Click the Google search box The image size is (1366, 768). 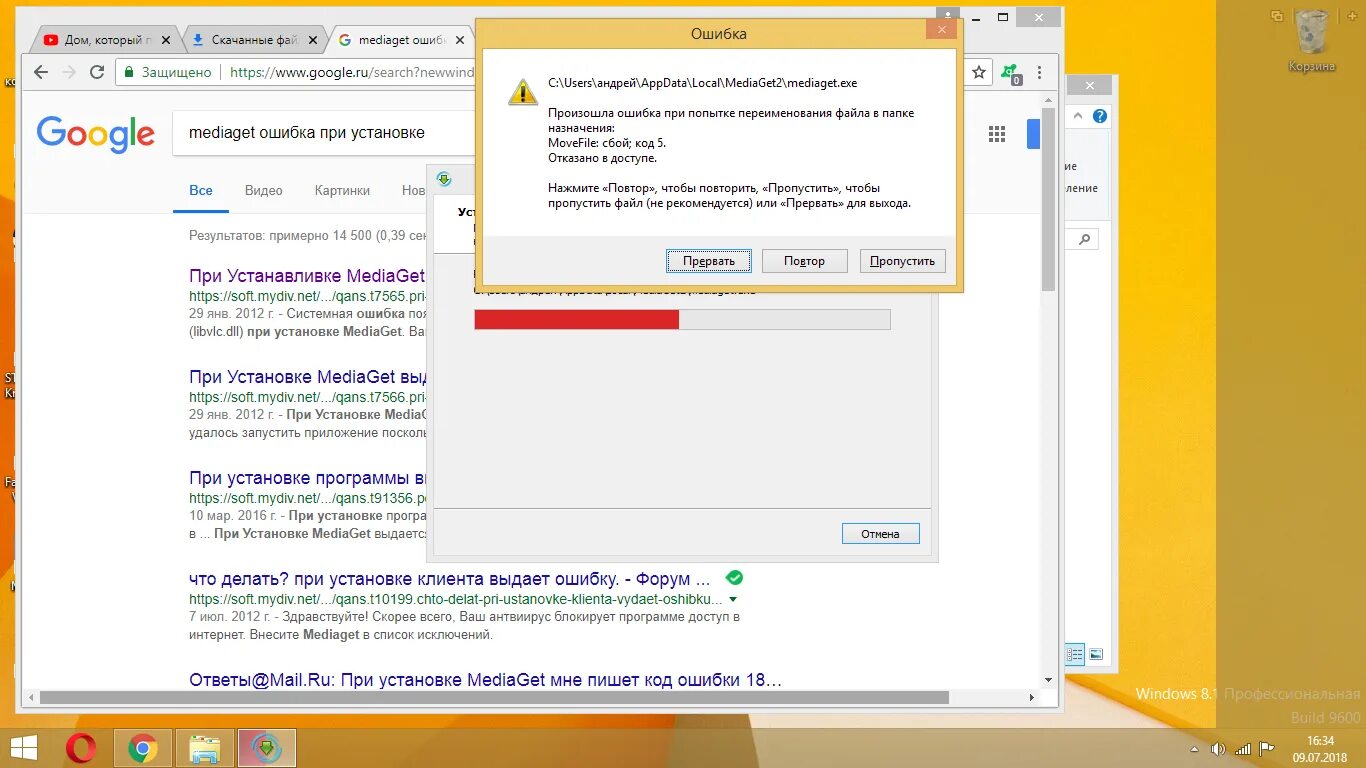click(324, 133)
